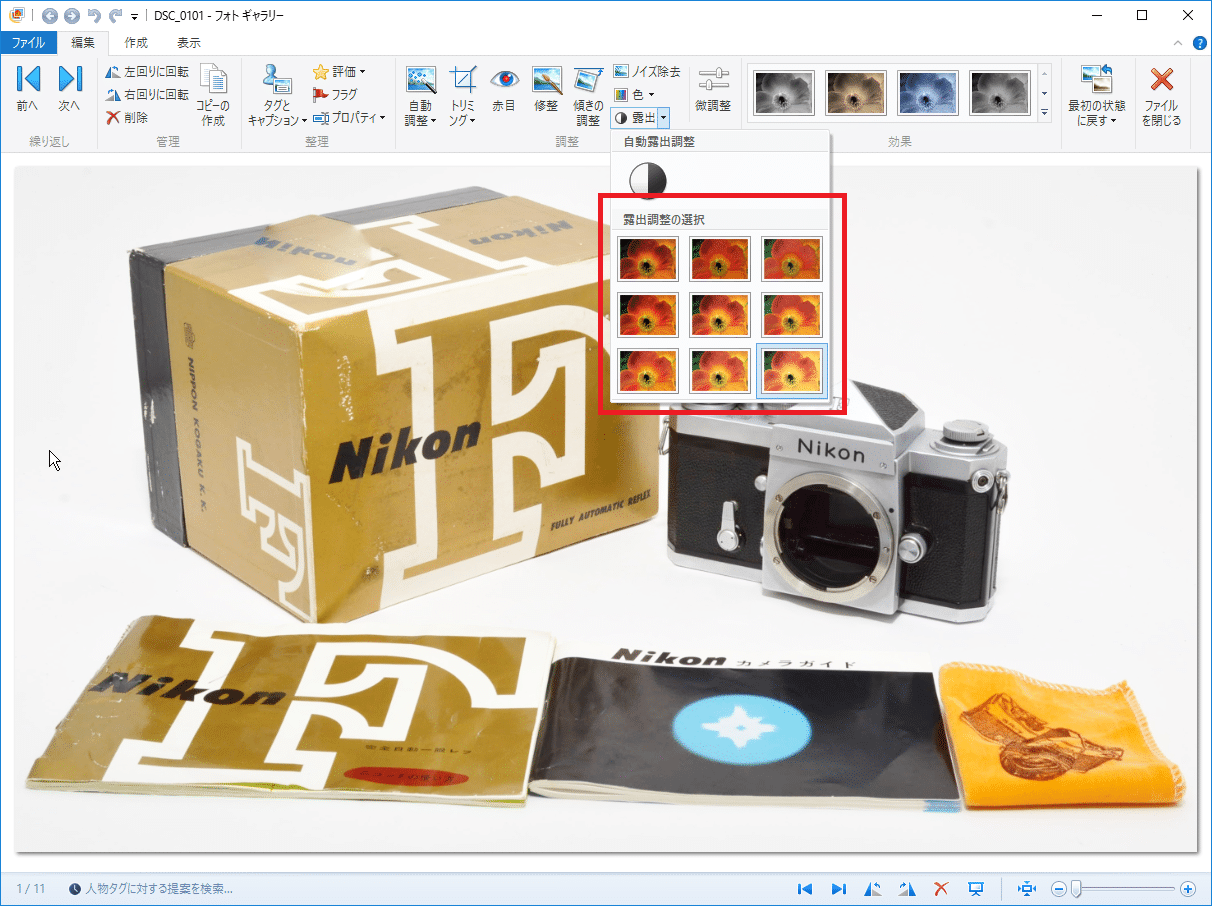Choose top-right exposure preset thumbnail
Viewport: 1212px width, 906px height.
pyautogui.click(x=792, y=259)
